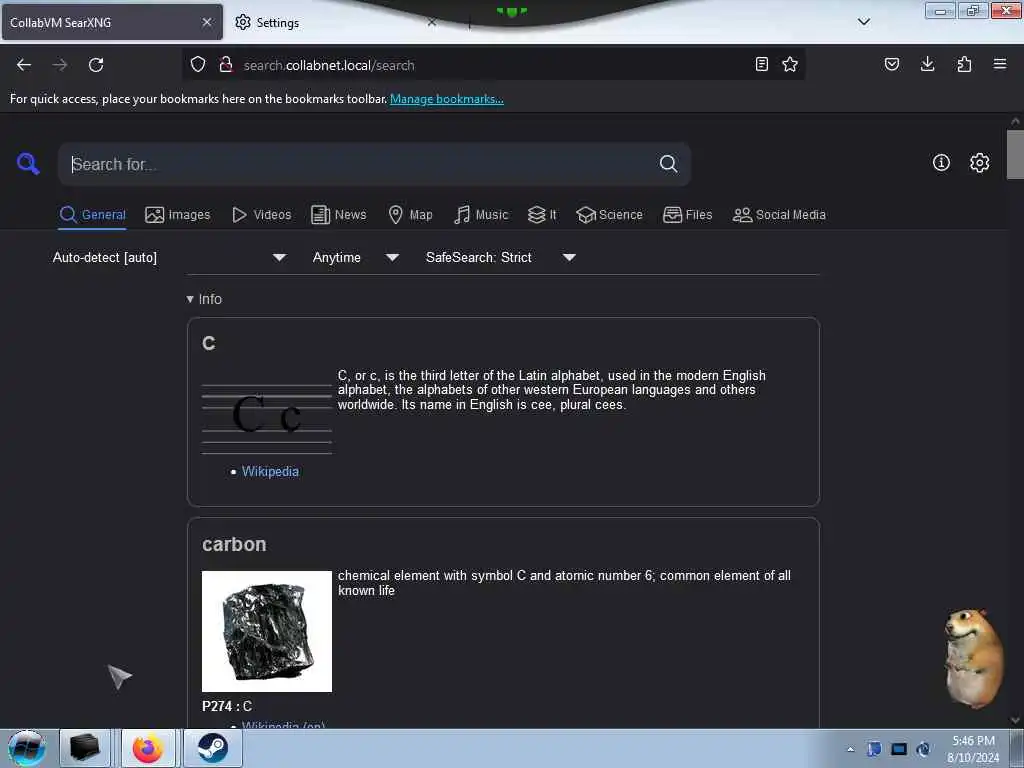Select the It search category
This screenshot has height=768, width=1024.
(x=542, y=215)
